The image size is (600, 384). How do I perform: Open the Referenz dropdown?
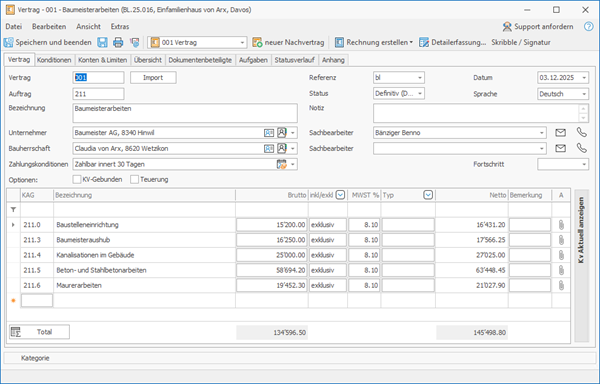click(420, 78)
